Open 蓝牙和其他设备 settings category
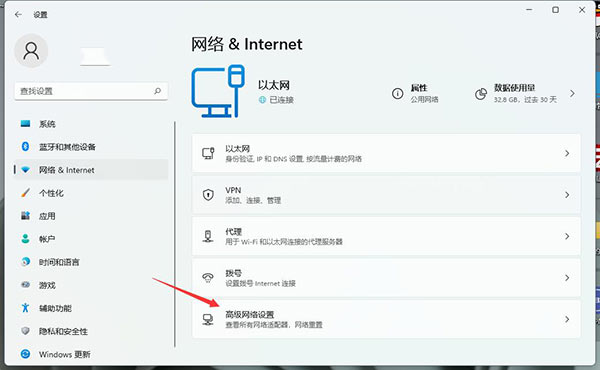The height and width of the screenshot is (370, 600). 91,147
